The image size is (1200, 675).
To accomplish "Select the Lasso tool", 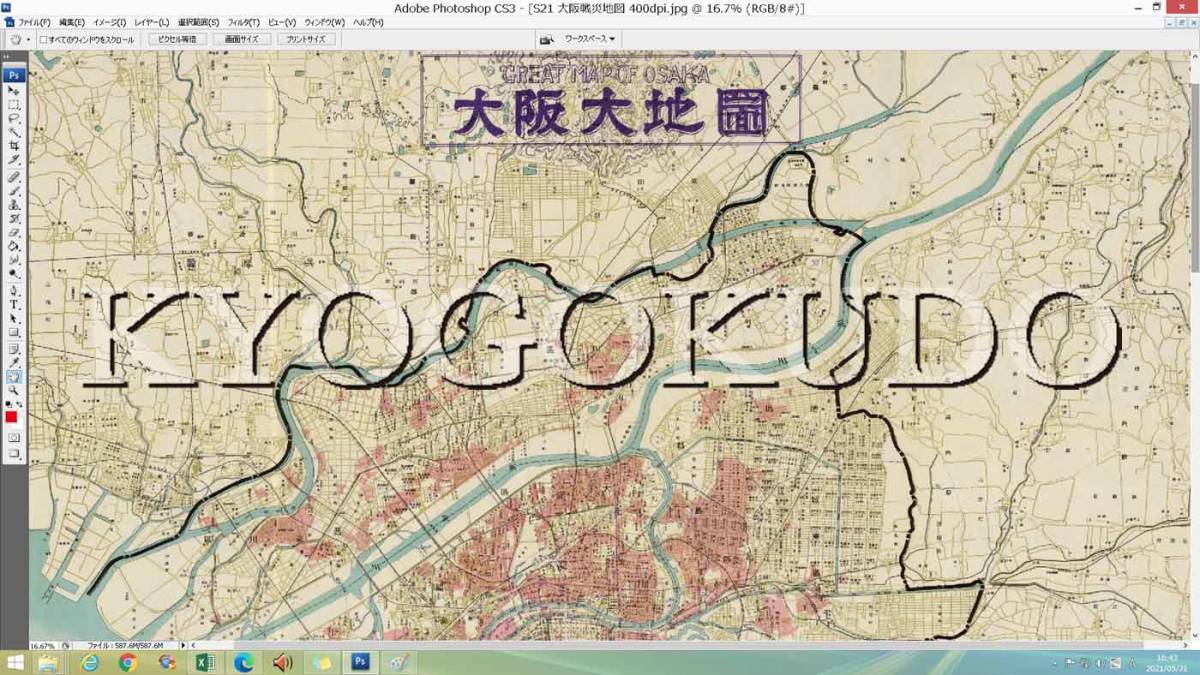I will pyautogui.click(x=14, y=118).
